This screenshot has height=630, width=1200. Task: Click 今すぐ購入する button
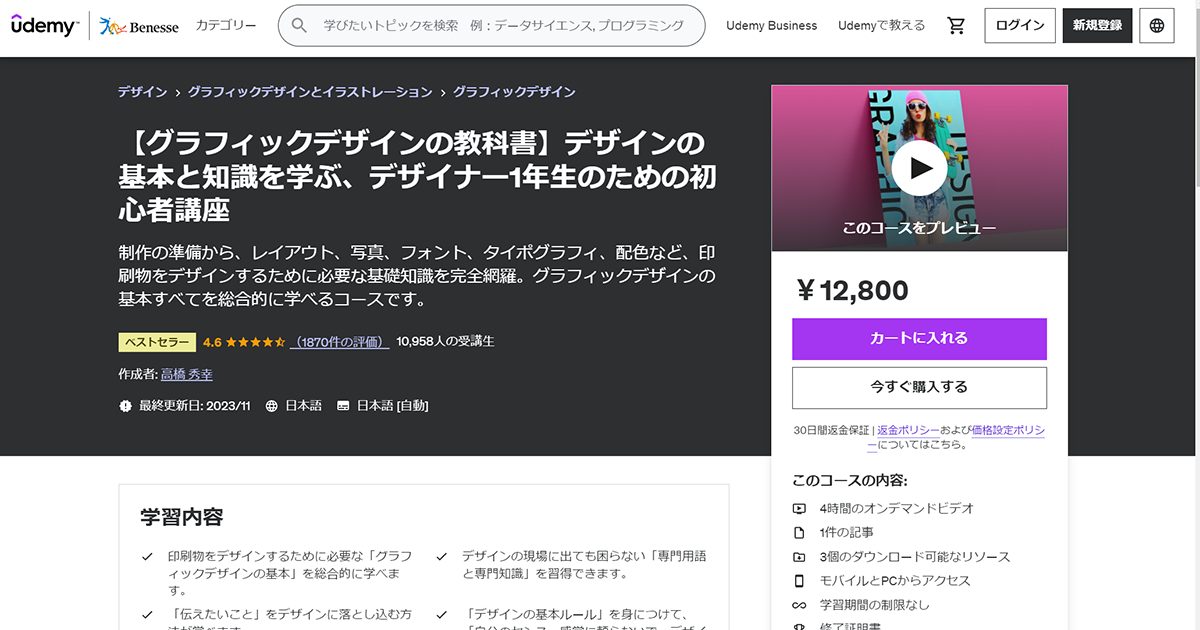pyautogui.click(x=919, y=387)
